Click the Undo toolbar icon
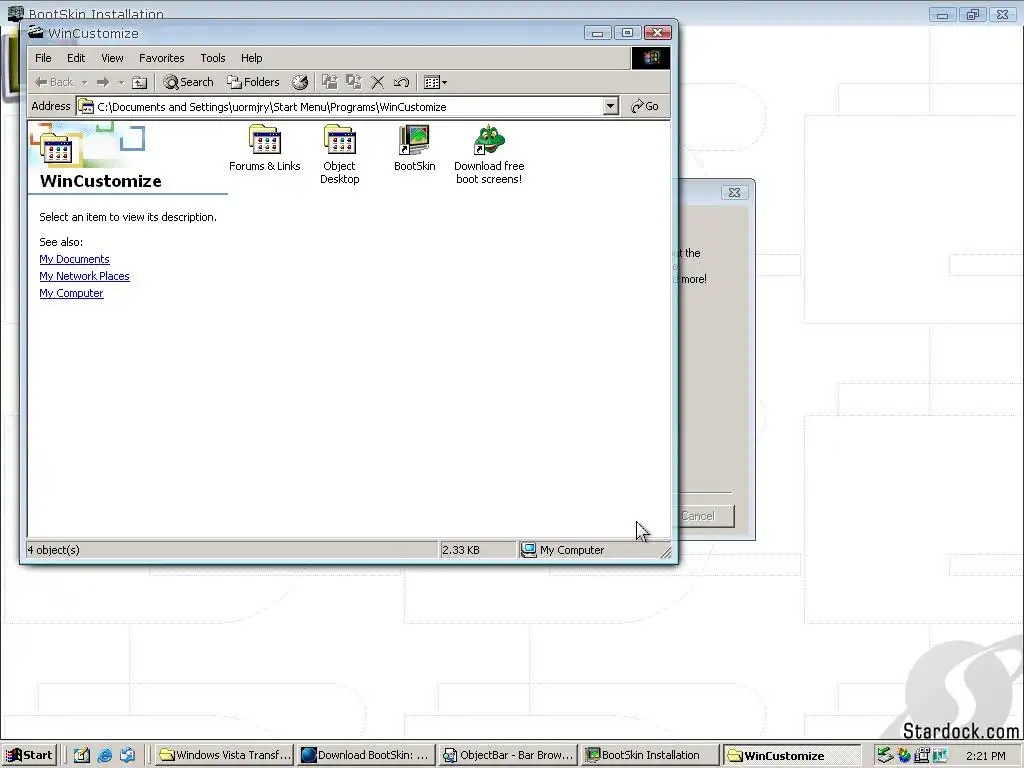Viewport: 1024px width, 768px height. pyautogui.click(x=401, y=82)
